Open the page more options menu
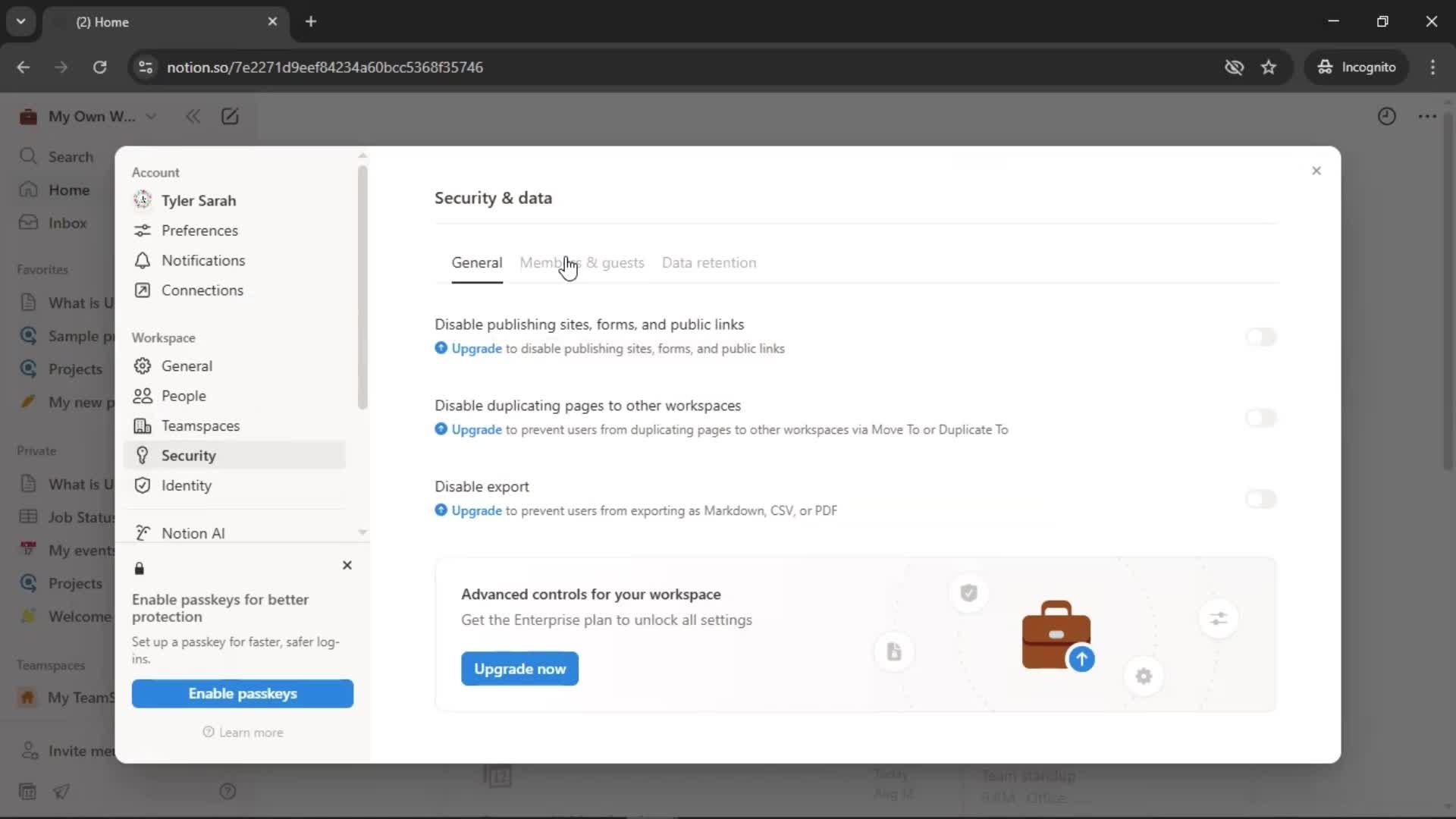The height and width of the screenshot is (819, 1456). pos(1427,116)
